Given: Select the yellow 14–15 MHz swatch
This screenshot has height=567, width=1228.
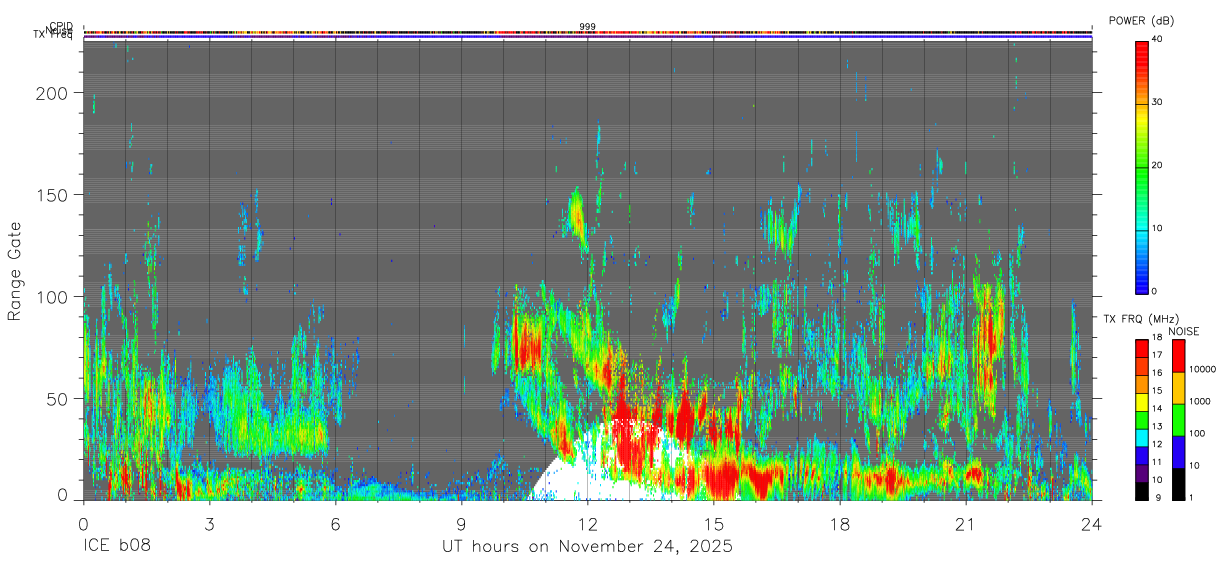Looking at the screenshot, I should pos(1143,402).
